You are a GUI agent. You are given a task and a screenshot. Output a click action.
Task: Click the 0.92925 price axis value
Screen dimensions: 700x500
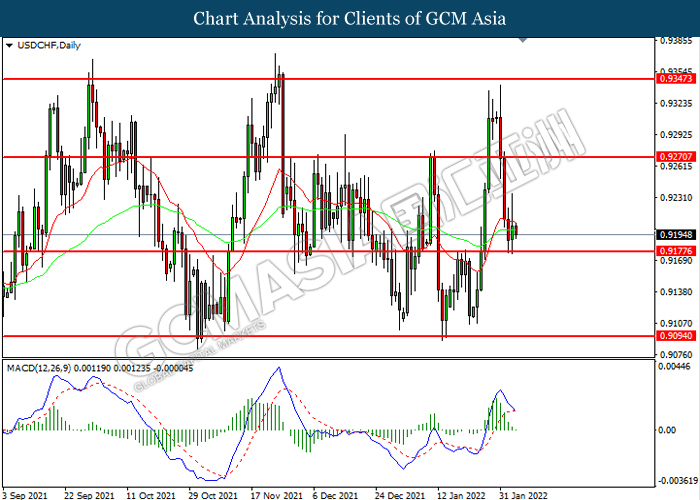pos(676,134)
